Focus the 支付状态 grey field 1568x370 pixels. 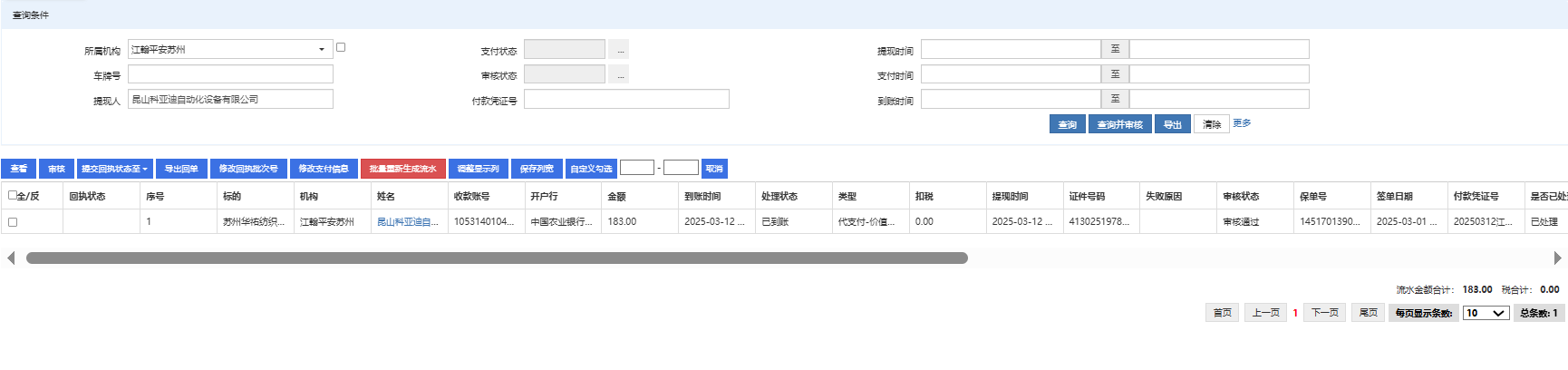565,49
